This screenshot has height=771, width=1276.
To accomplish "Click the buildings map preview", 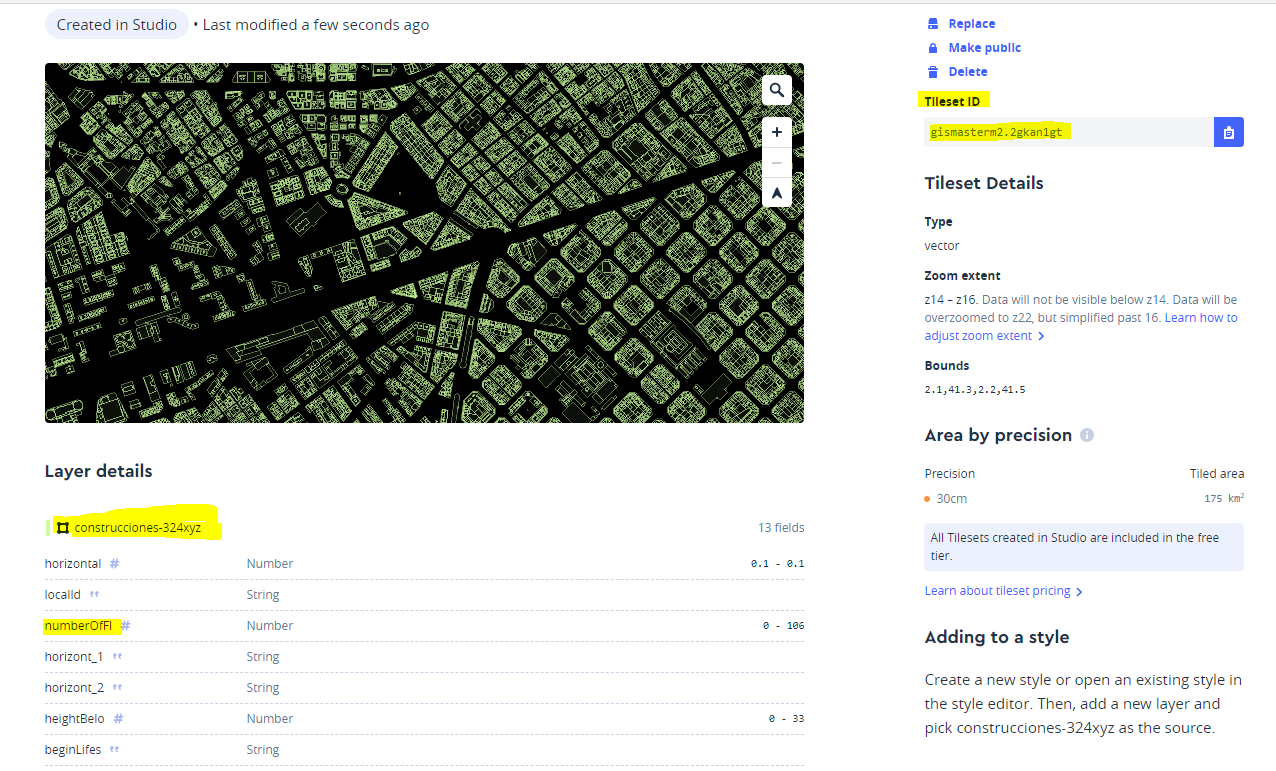I will pyautogui.click(x=424, y=243).
